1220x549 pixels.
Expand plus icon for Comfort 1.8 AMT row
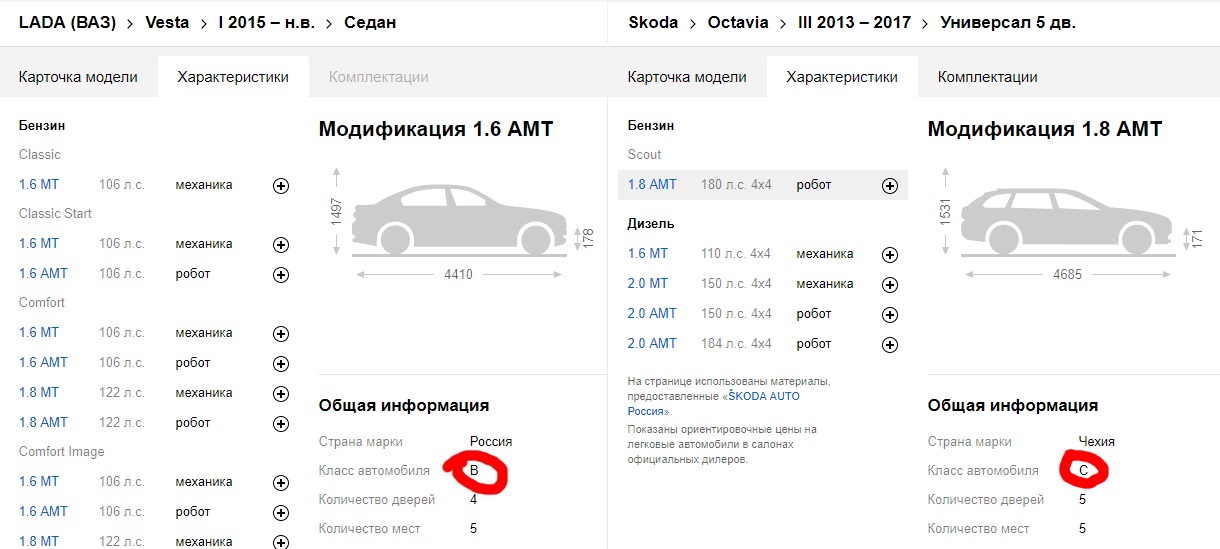click(281, 424)
